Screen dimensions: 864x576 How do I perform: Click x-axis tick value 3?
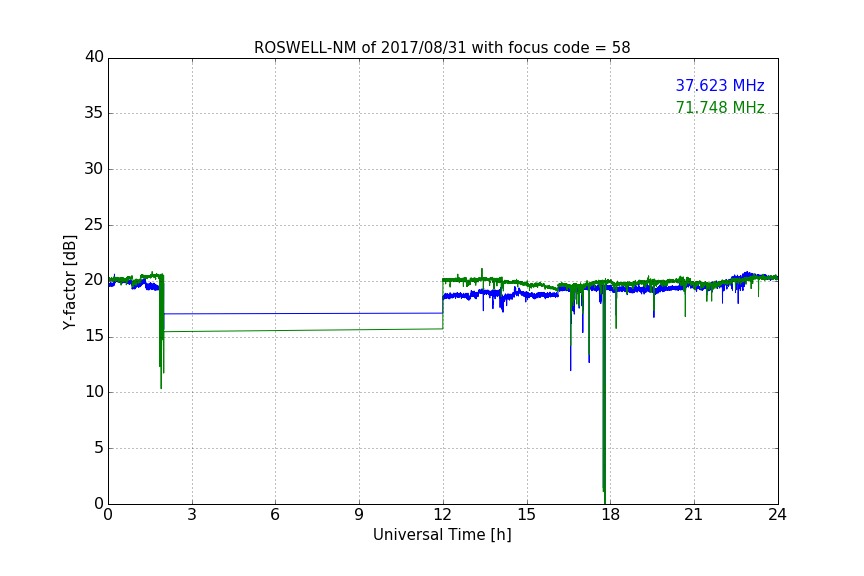[192, 515]
